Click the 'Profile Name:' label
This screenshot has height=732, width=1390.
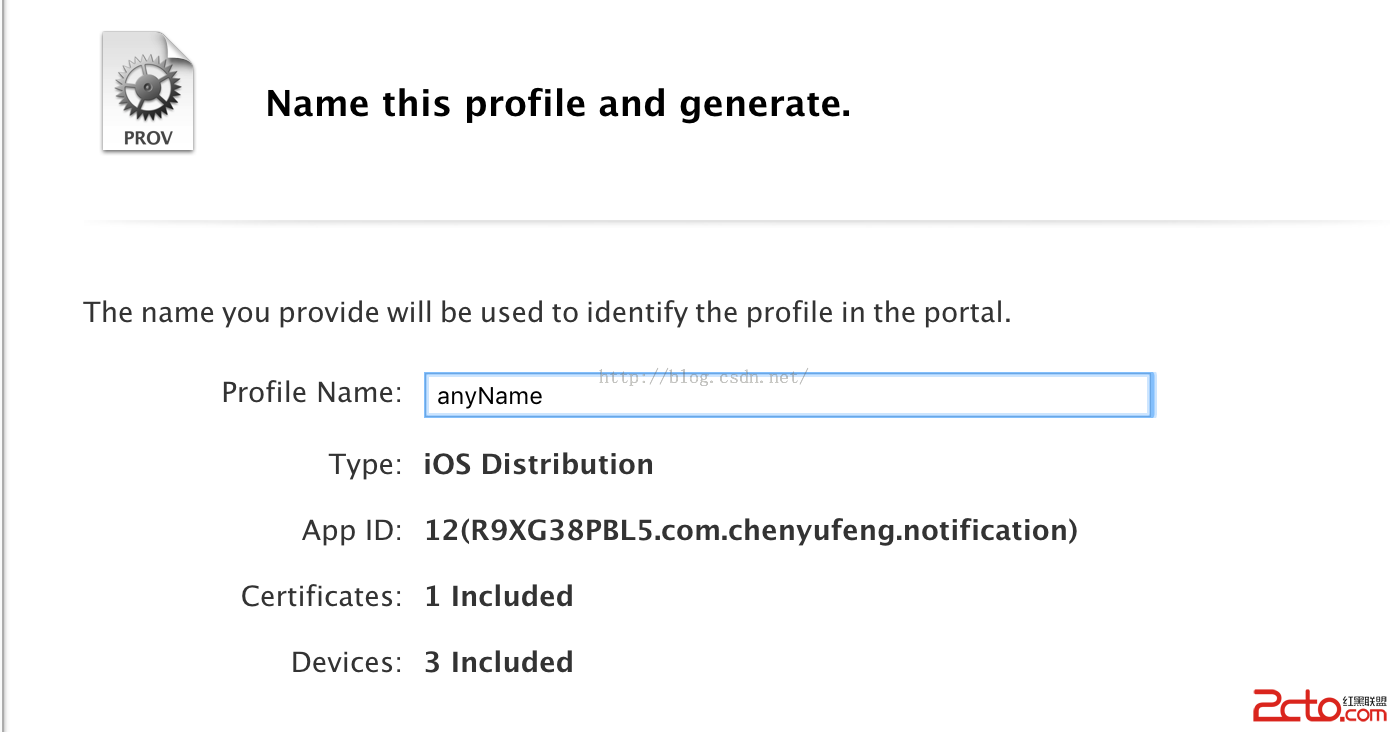(311, 392)
